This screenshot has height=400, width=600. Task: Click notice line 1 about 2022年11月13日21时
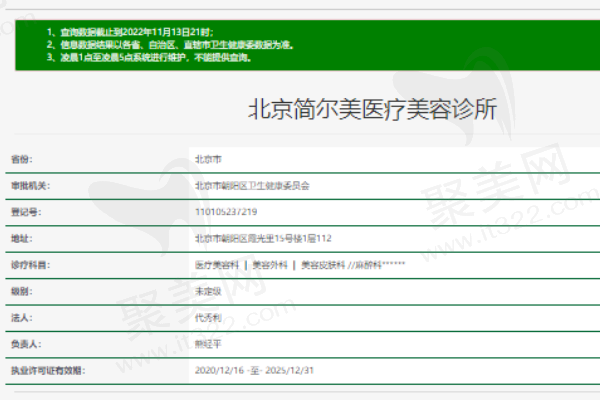click(130, 32)
